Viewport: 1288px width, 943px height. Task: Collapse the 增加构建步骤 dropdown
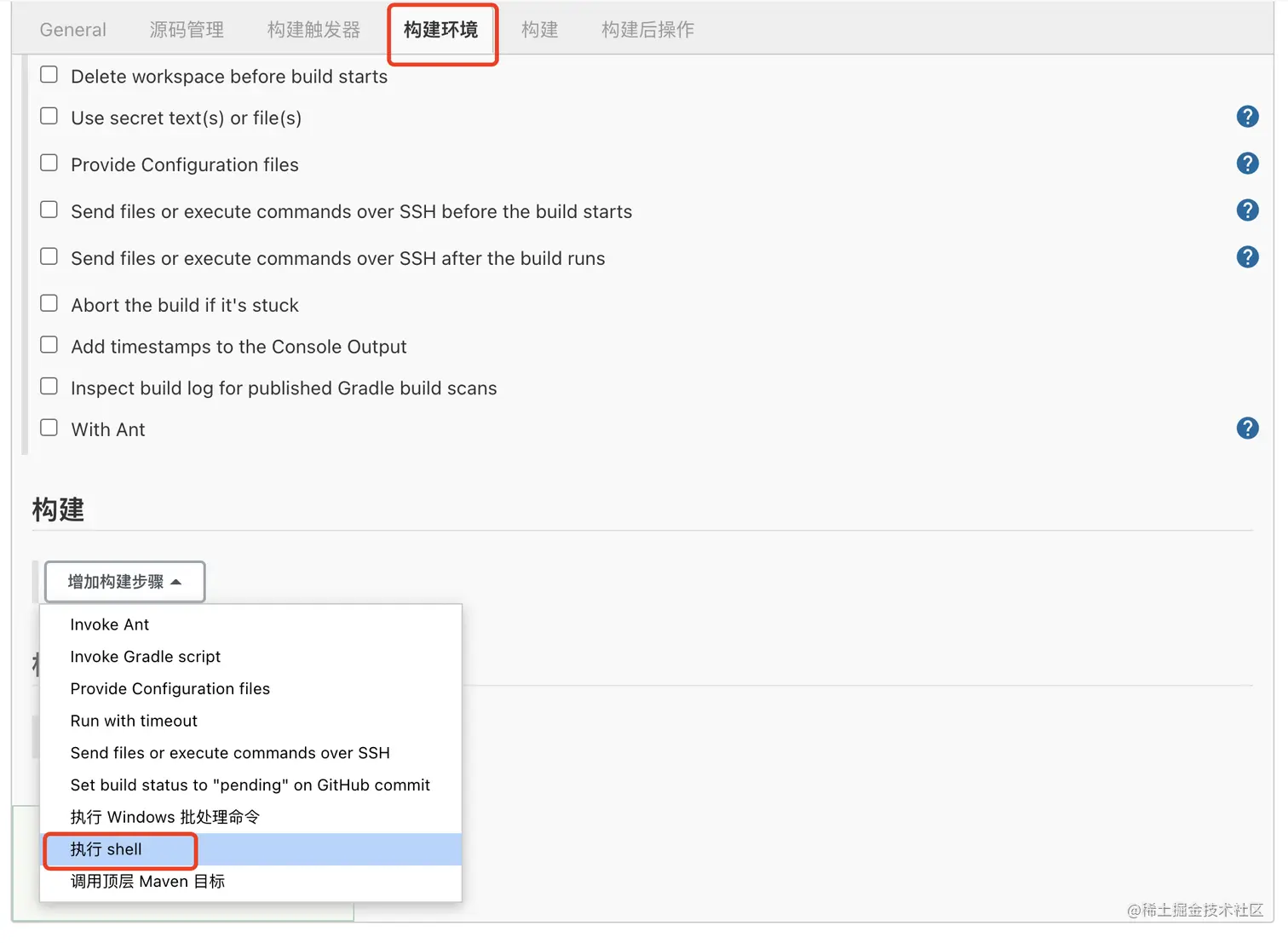[x=124, y=582]
